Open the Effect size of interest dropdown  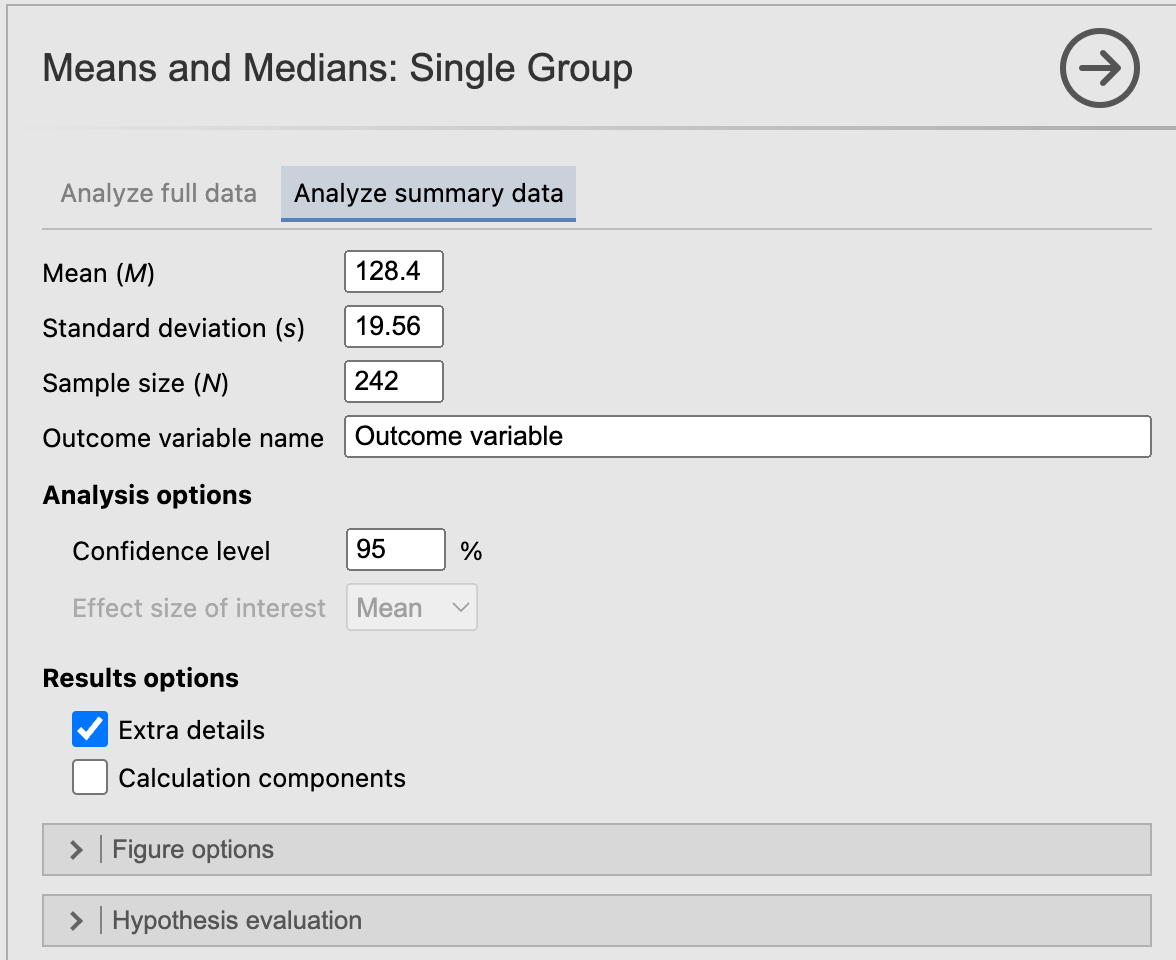click(411, 608)
